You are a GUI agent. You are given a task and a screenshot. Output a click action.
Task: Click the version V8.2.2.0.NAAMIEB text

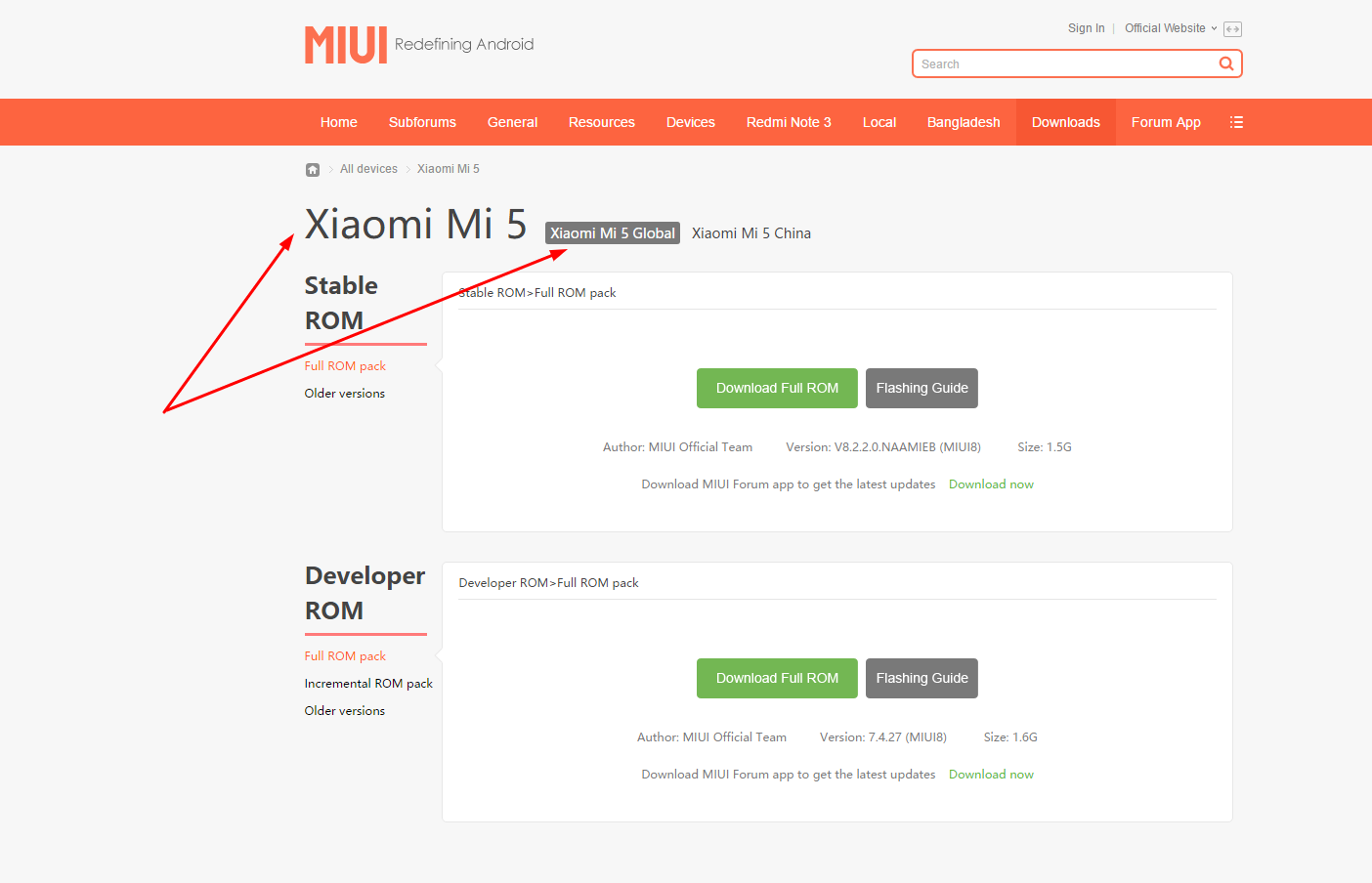pos(883,447)
